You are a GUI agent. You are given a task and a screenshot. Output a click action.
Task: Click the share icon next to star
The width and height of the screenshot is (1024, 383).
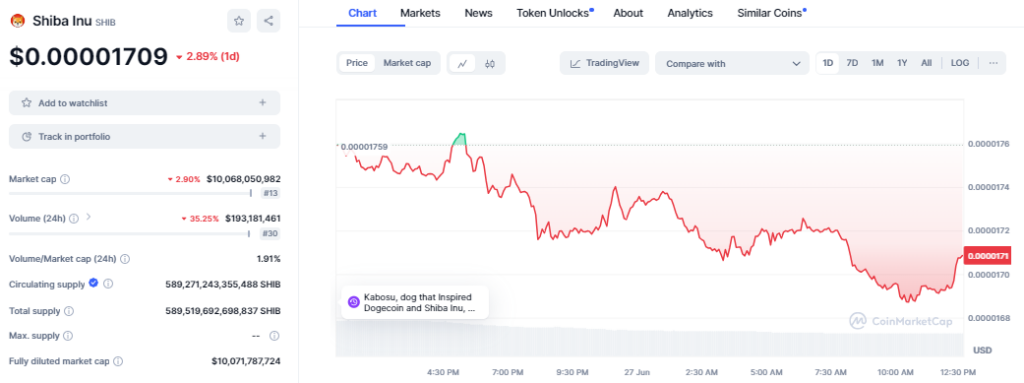click(x=268, y=21)
